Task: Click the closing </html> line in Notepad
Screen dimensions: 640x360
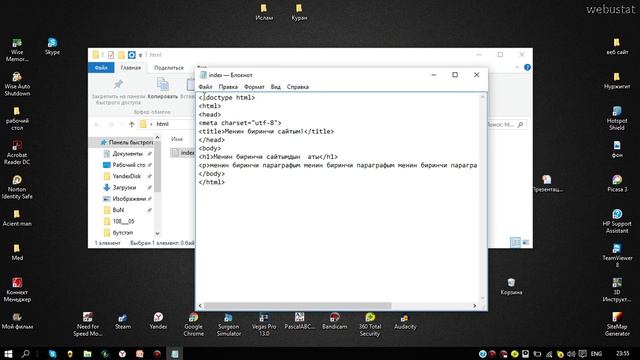Action: pos(211,182)
